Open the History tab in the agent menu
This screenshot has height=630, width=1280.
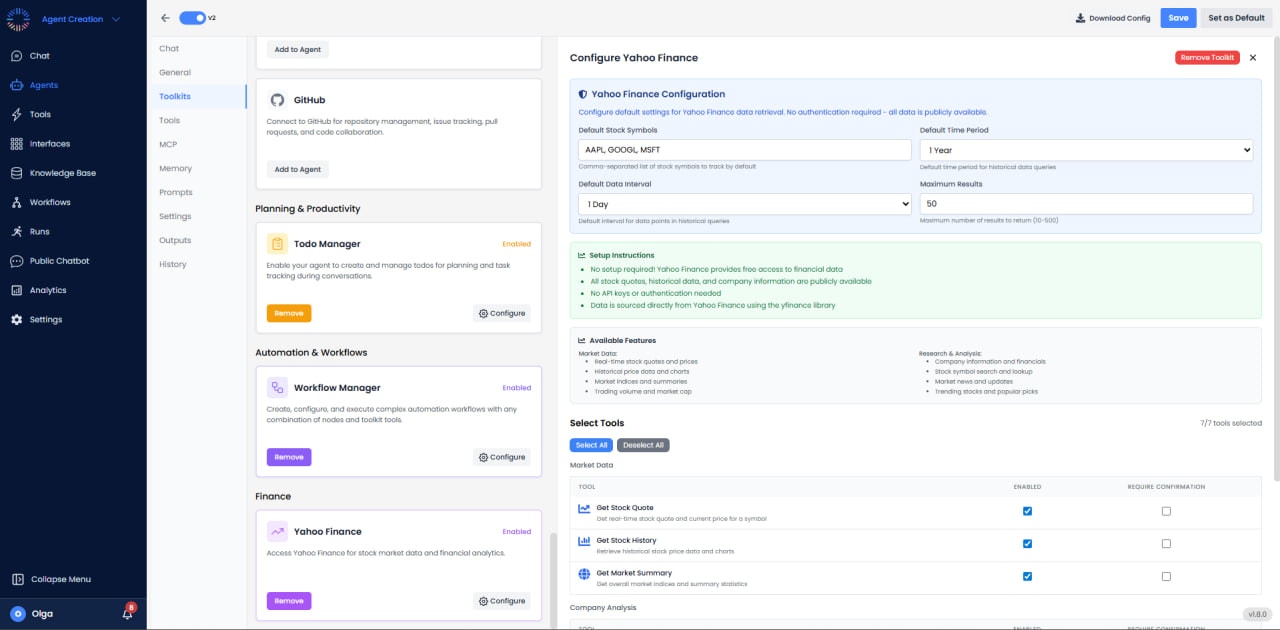(172, 264)
